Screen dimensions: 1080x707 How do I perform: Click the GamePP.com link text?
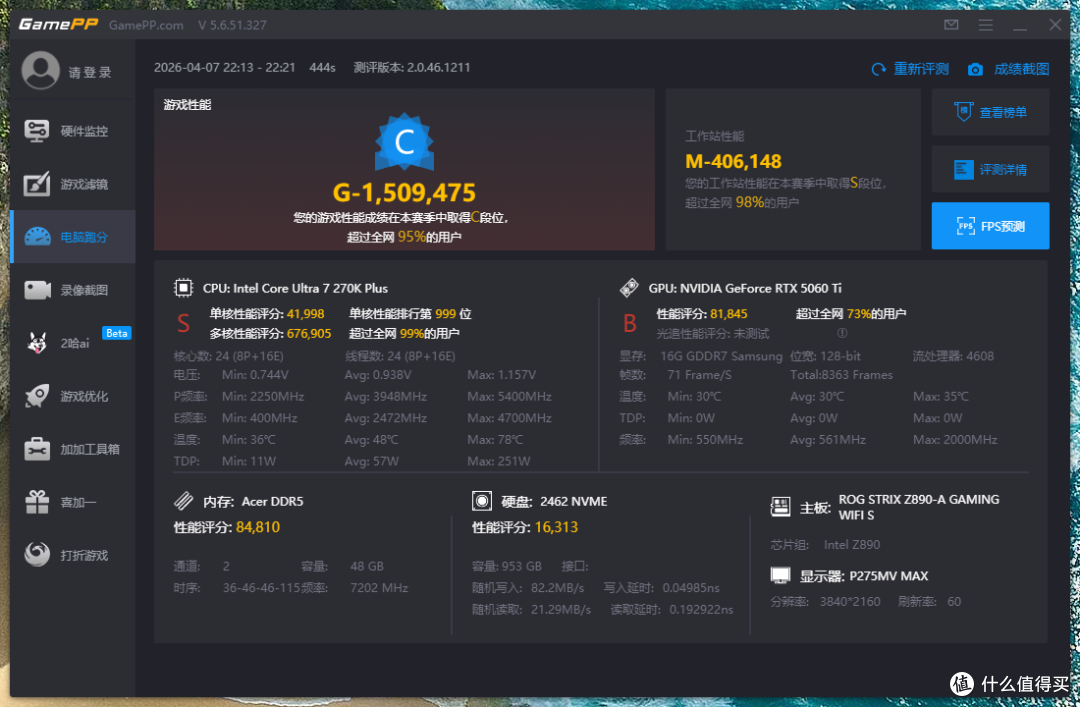point(146,25)
